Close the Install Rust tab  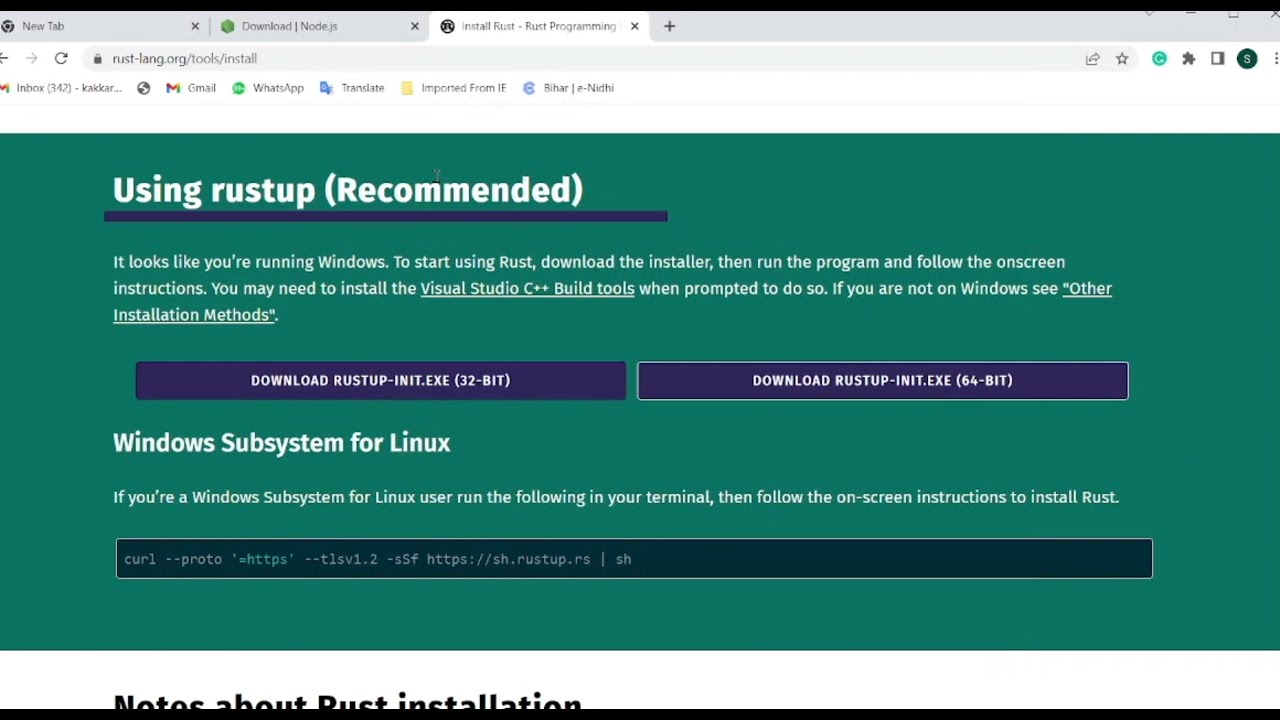[634, 26]
